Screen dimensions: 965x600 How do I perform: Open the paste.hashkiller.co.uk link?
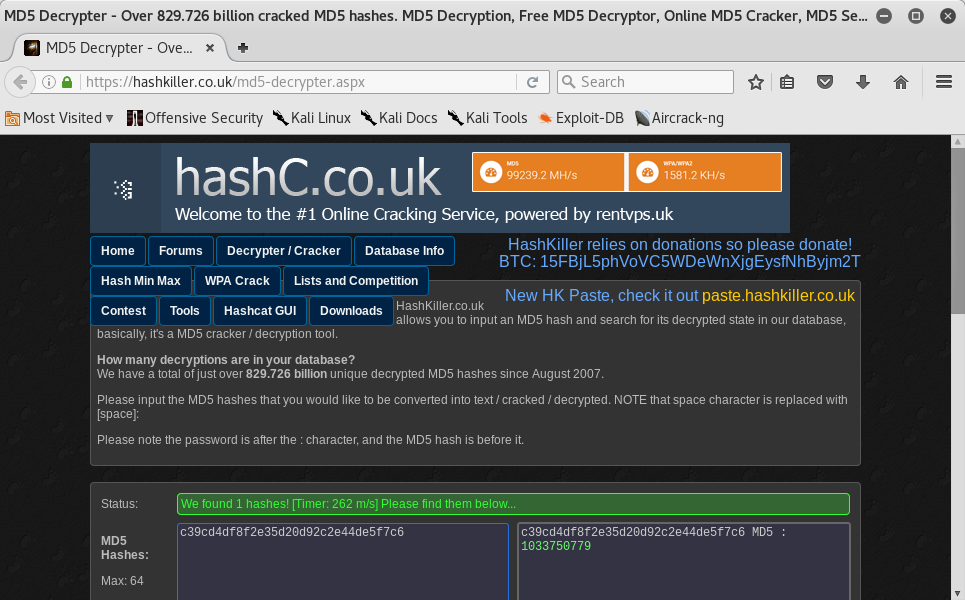click(x=778, y=296)
